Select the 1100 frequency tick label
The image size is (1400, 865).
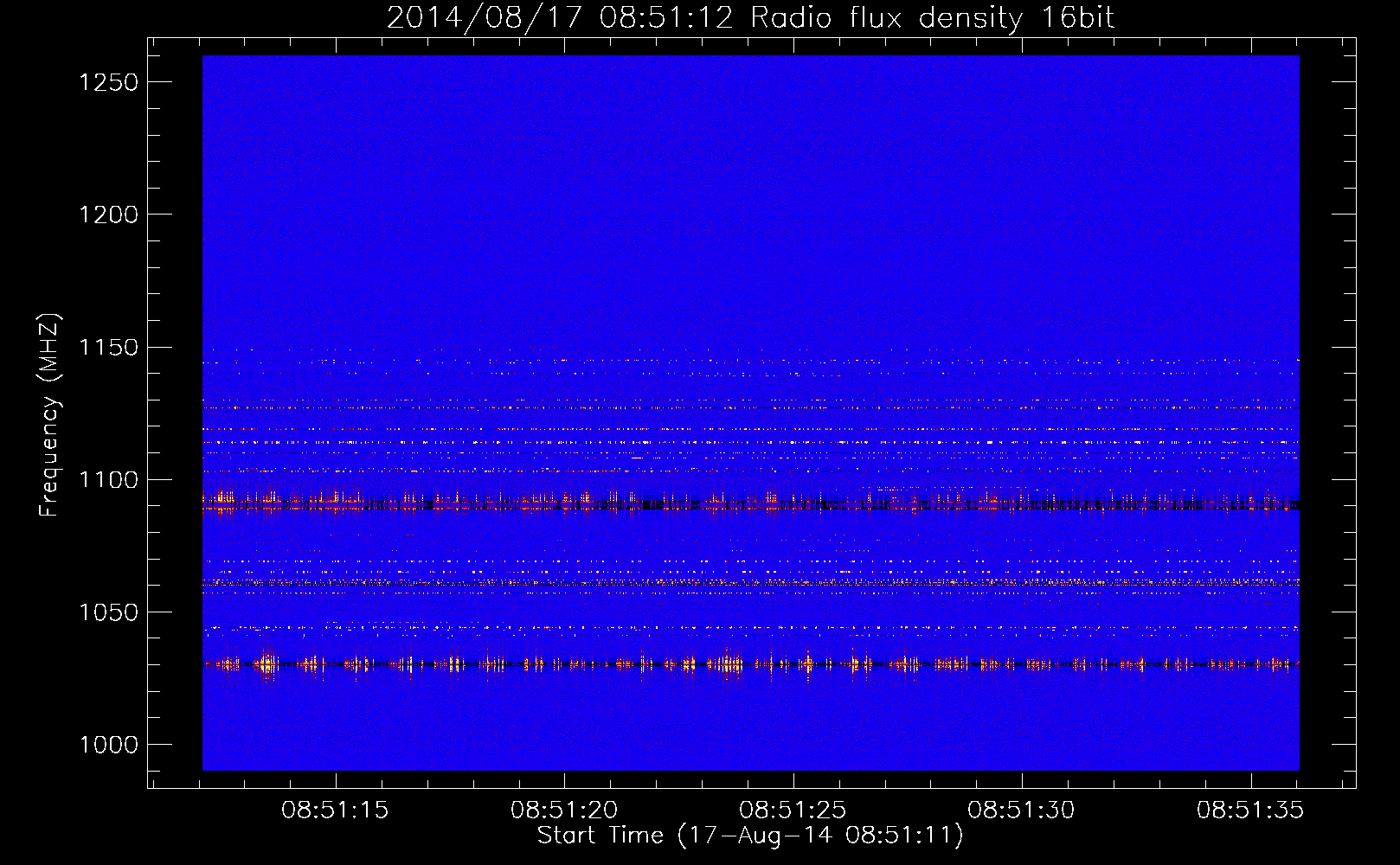click(x=108, y=480)
